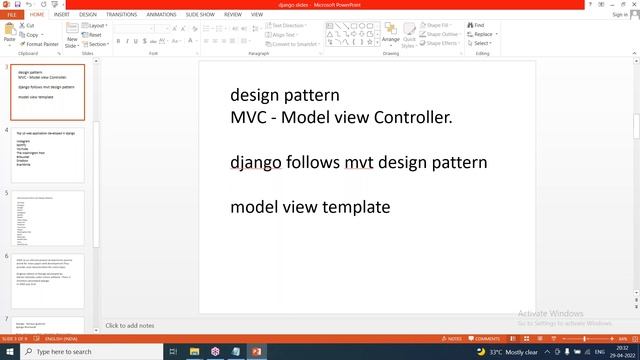Toggle underline formatting
Screen dimensions: 640x360
136,41
